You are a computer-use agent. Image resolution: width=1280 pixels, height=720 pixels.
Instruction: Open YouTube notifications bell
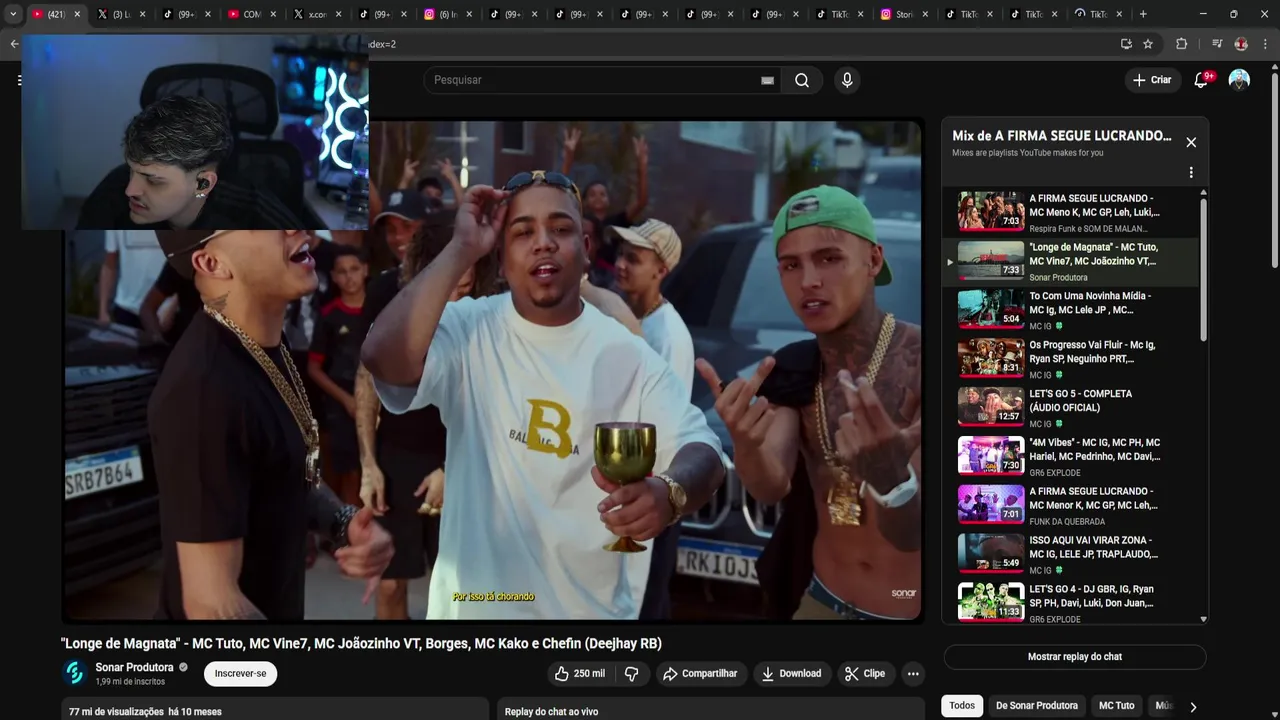[x=1201, y=80]
